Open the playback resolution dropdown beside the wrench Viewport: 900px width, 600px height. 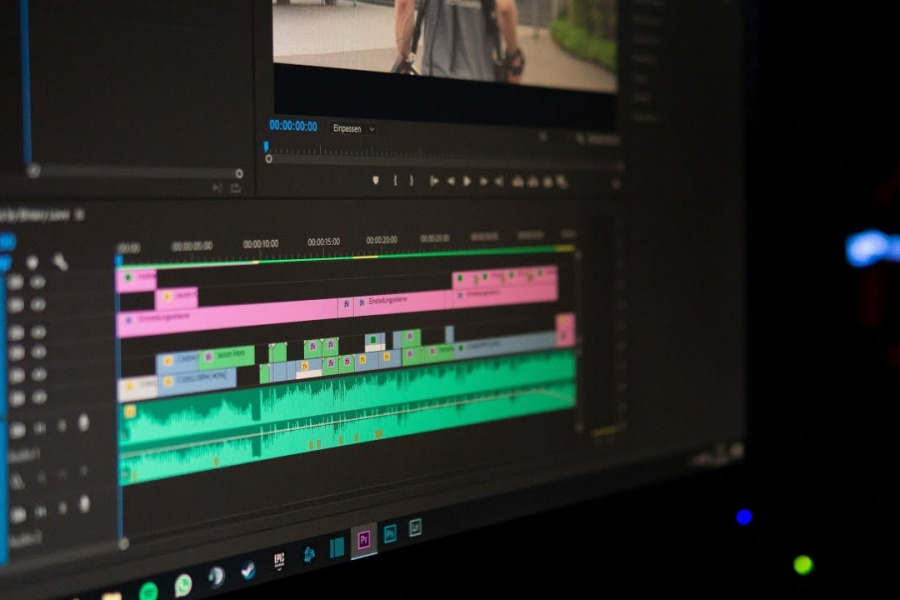coord(542,137)
